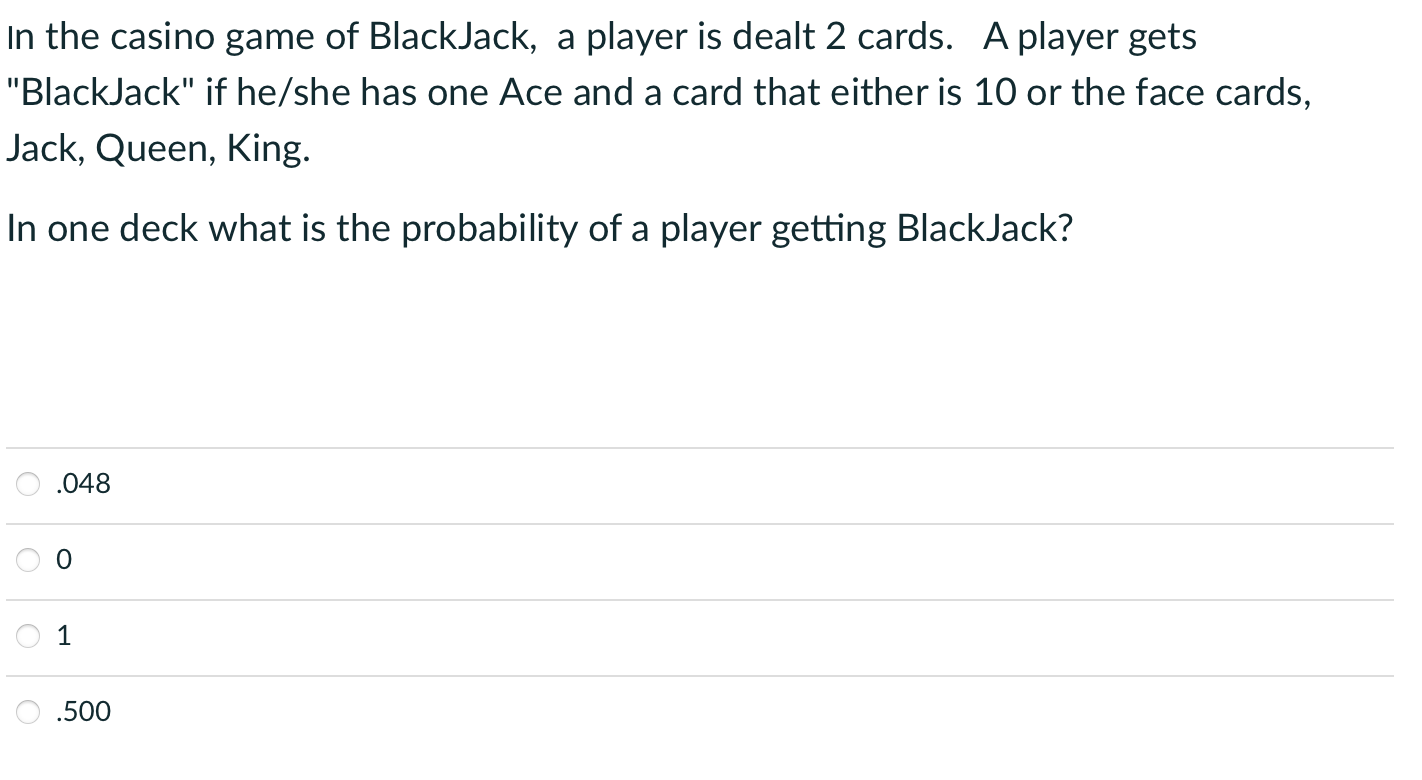
Task: Click the probability question sentence
Action: 540,228
